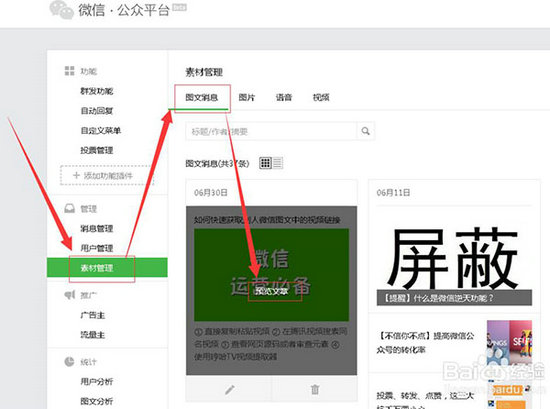Delete the 06月30日 article with trash icon

315,389
